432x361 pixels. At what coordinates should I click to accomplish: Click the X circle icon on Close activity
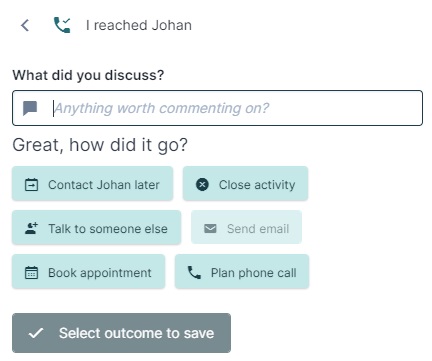point(202,184)
